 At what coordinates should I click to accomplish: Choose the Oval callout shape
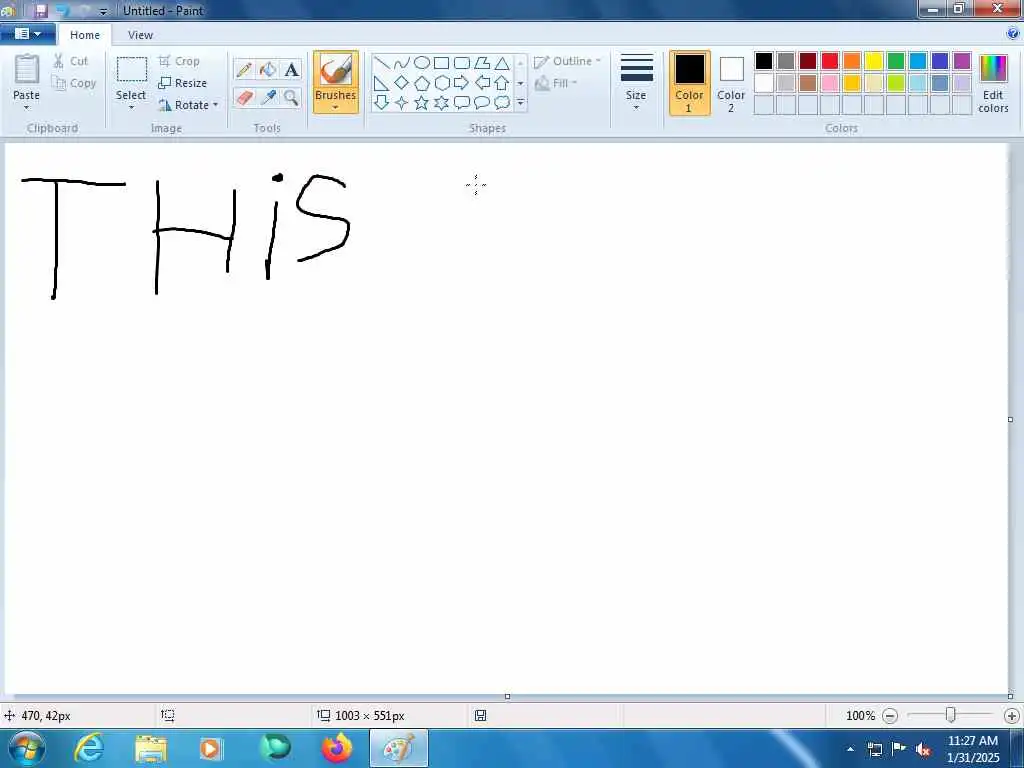[482, 103]
